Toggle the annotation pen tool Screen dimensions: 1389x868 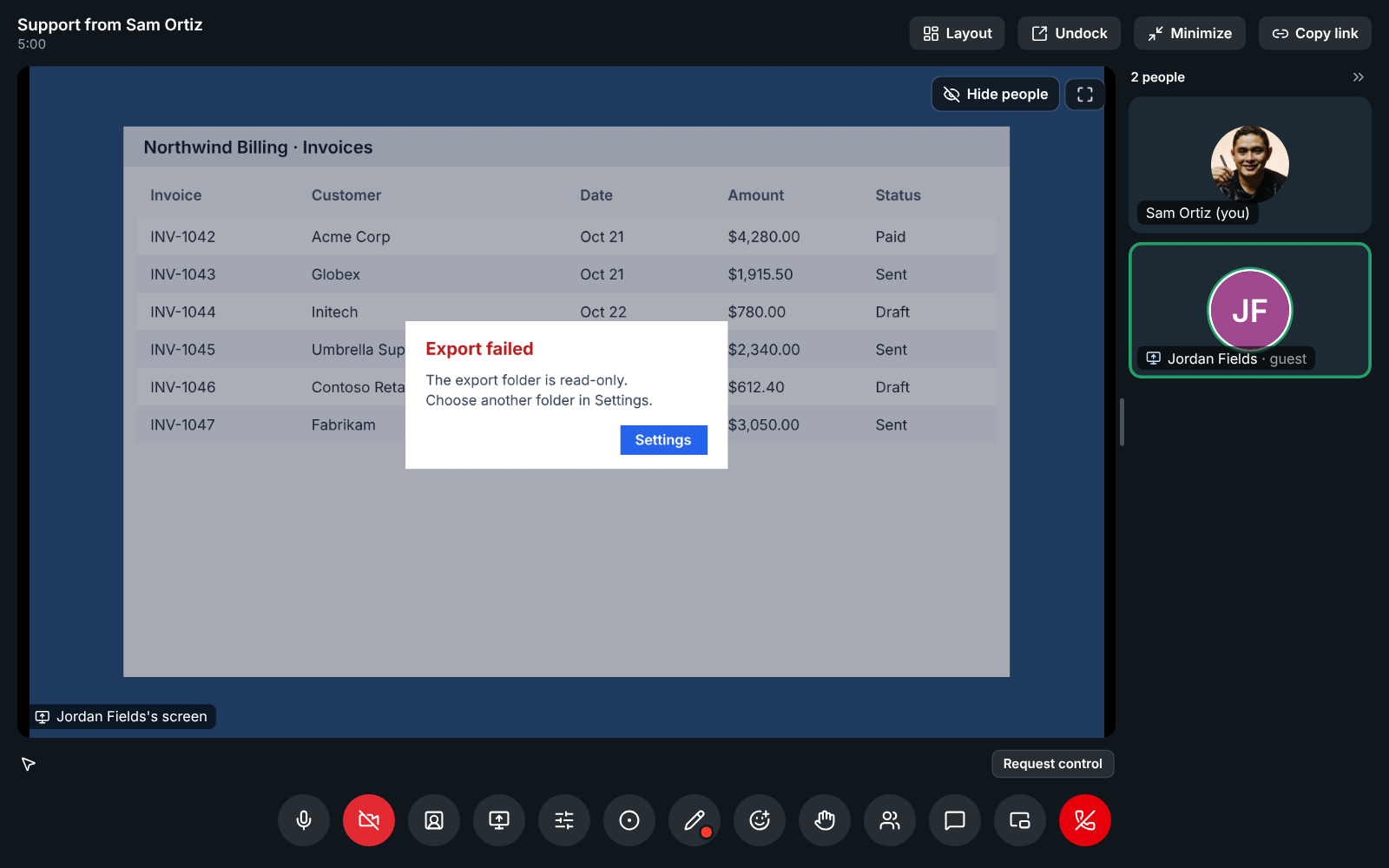pyautogui.click(x=694, y=820)
